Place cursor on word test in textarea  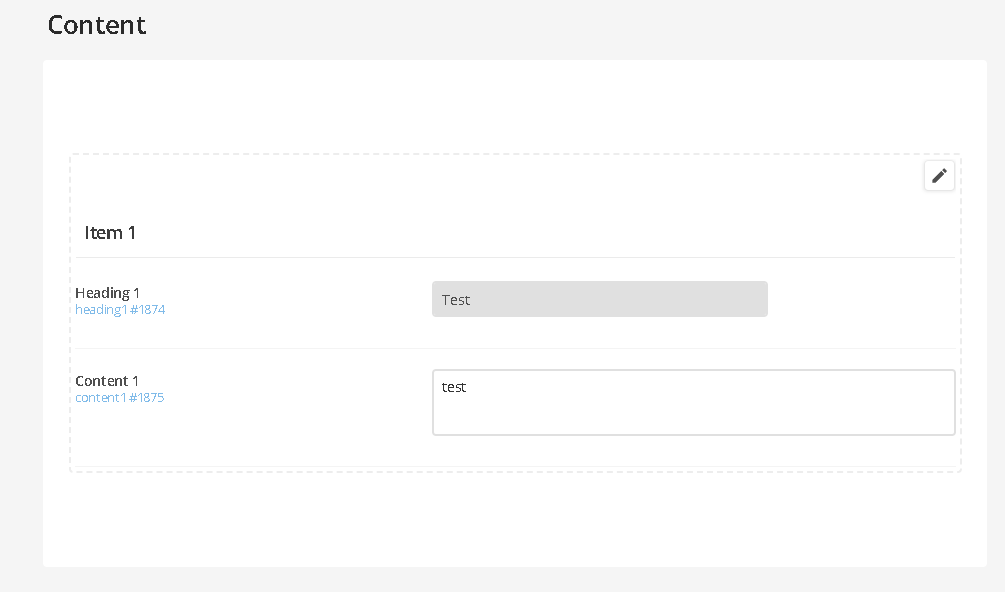454,387
